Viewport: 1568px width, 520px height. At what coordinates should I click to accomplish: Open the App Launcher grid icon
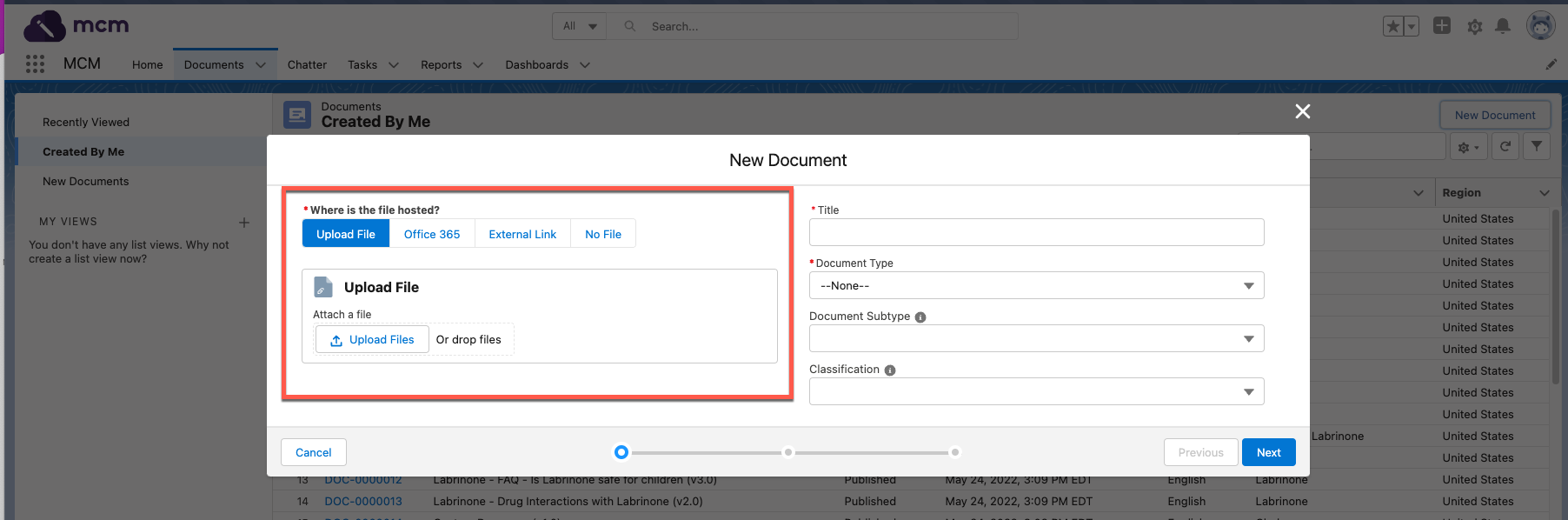[35, 63]
